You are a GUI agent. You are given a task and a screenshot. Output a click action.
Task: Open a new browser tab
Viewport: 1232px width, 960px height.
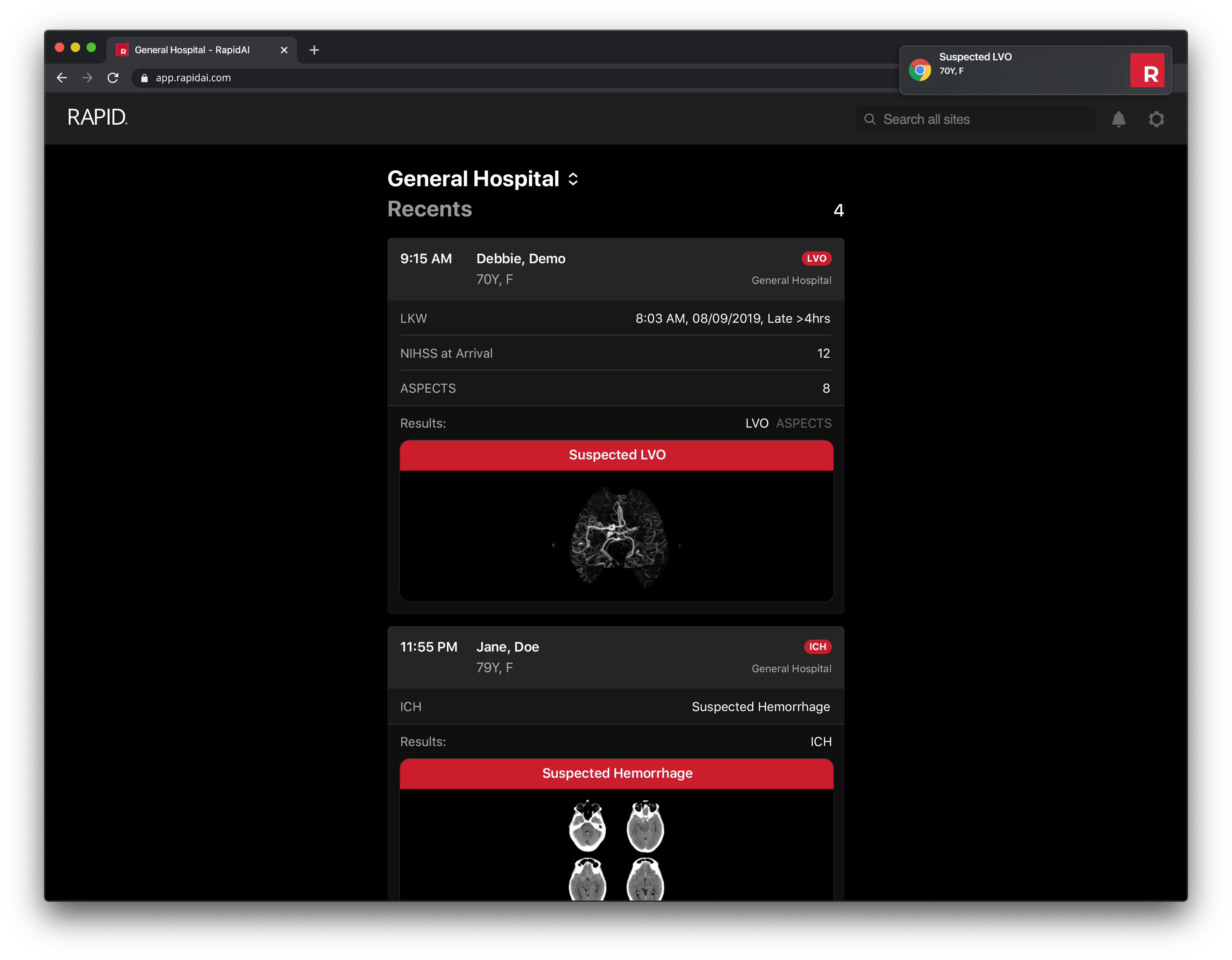tap(314, 50)
